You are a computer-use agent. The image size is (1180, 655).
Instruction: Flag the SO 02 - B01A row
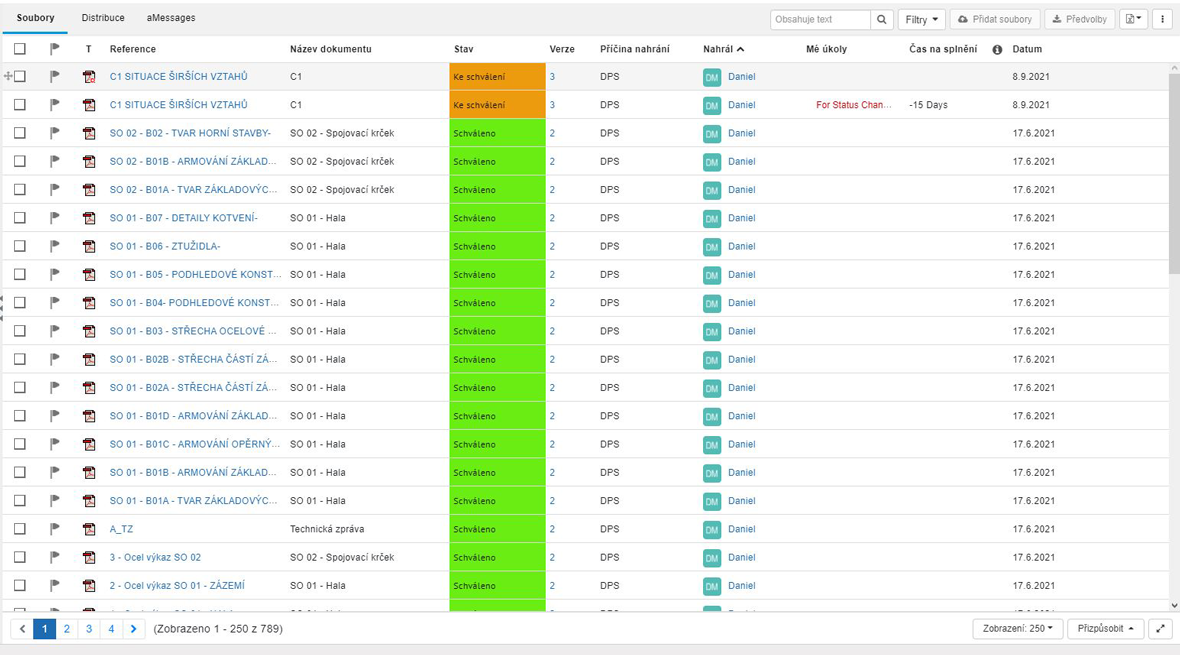point(54,190)
